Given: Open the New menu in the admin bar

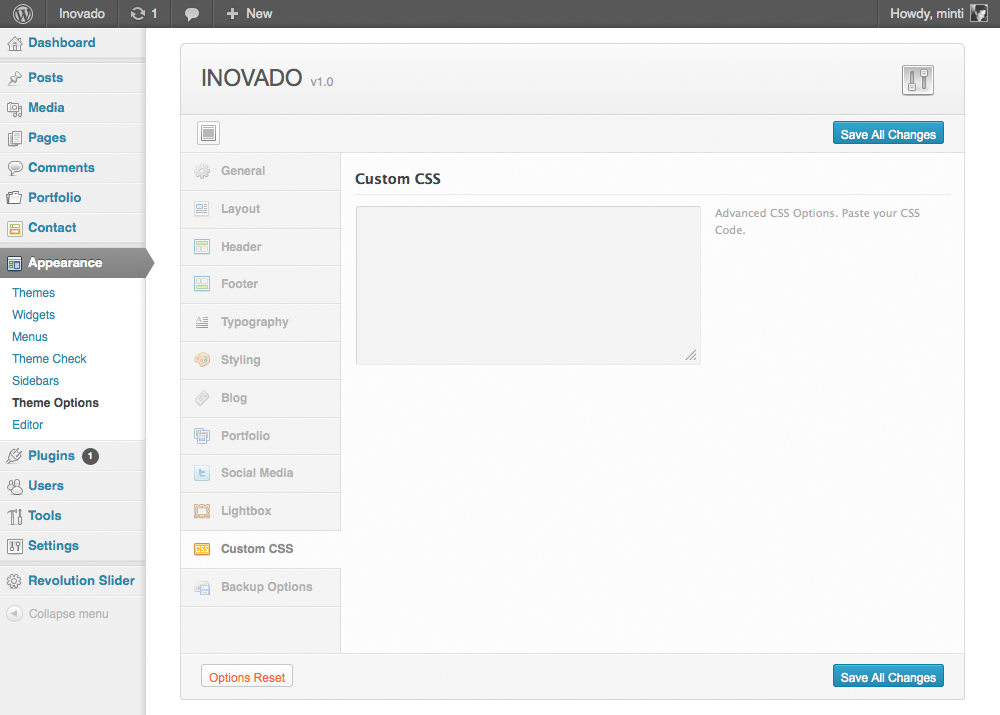Looking at the screenshot, I should [248, 13].
